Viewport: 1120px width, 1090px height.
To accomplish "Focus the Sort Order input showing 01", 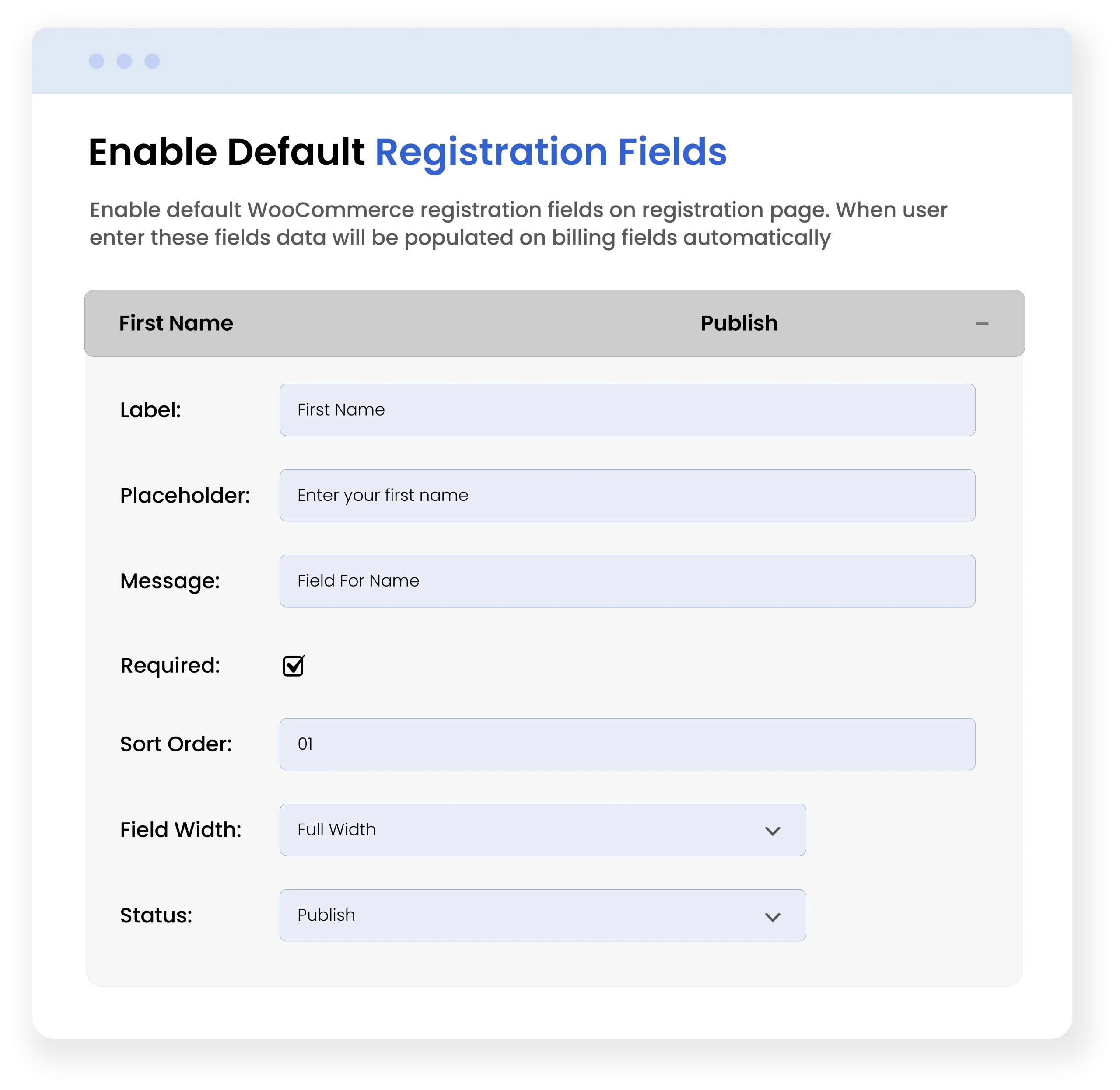I will click(x=627, y=744).
